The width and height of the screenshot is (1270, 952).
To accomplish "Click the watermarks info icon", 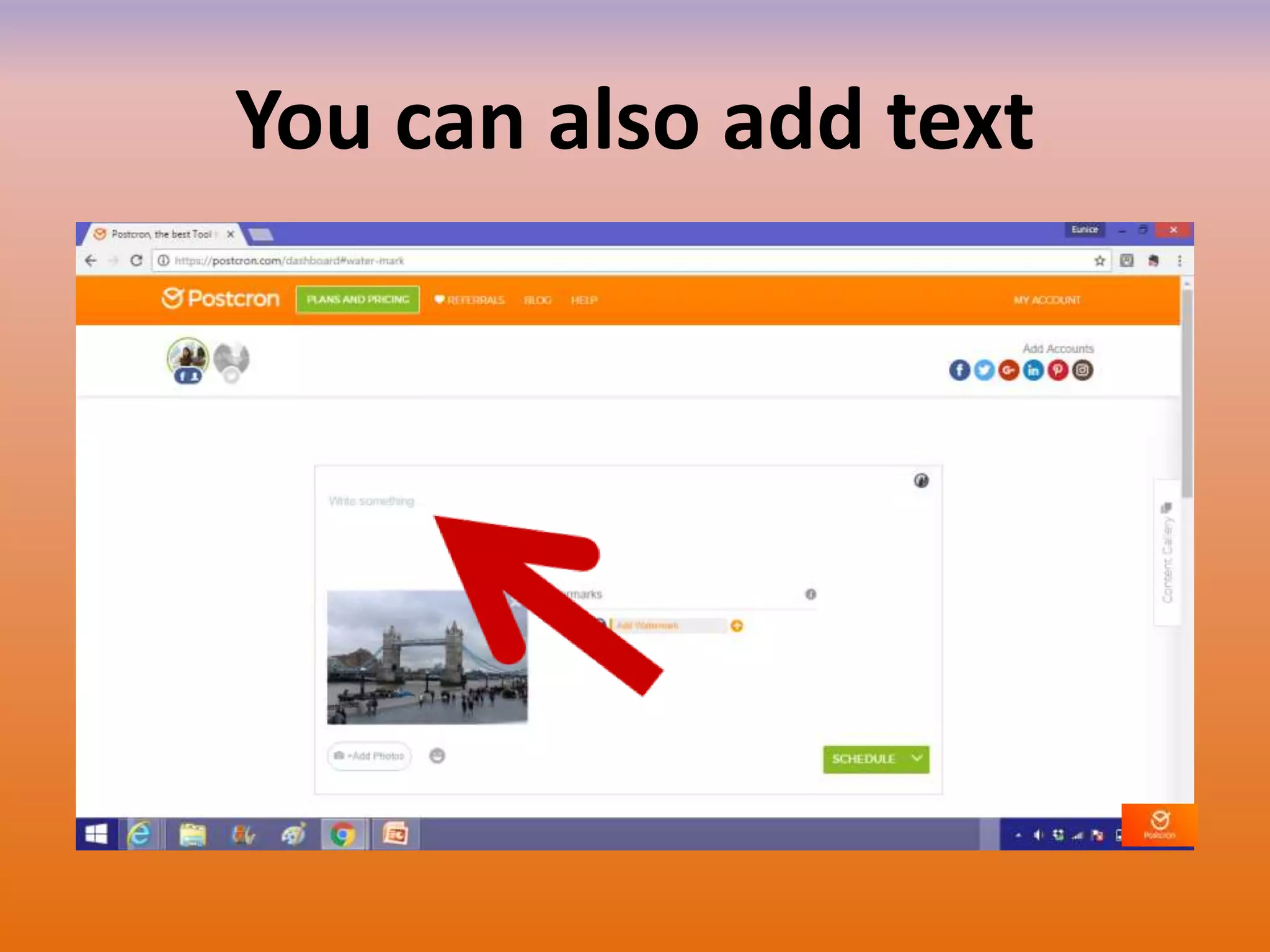I will pyautogui.click(x=810, y=594).
